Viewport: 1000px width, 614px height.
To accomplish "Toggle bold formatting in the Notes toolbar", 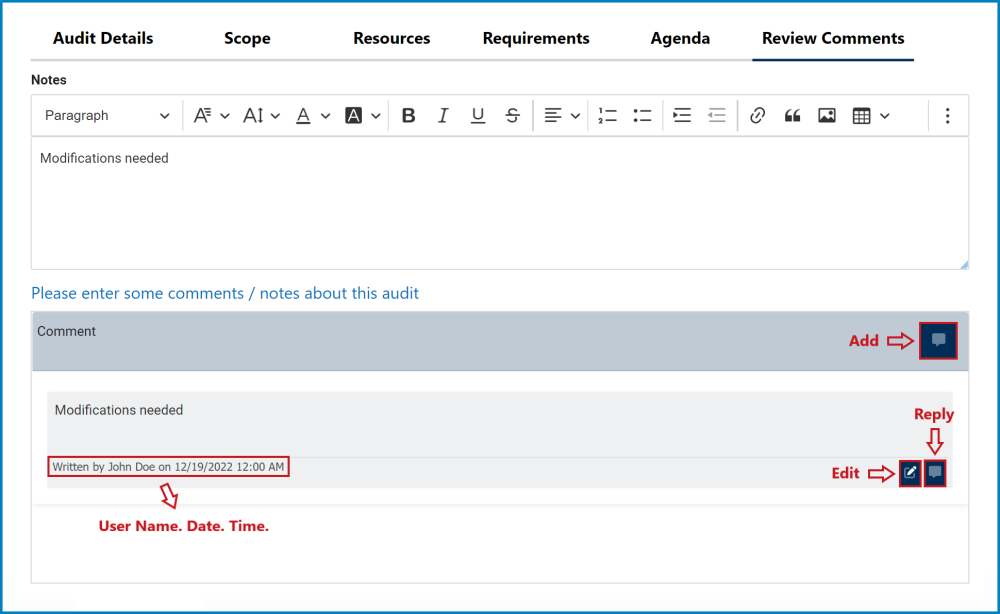I will tap(408, 115).
